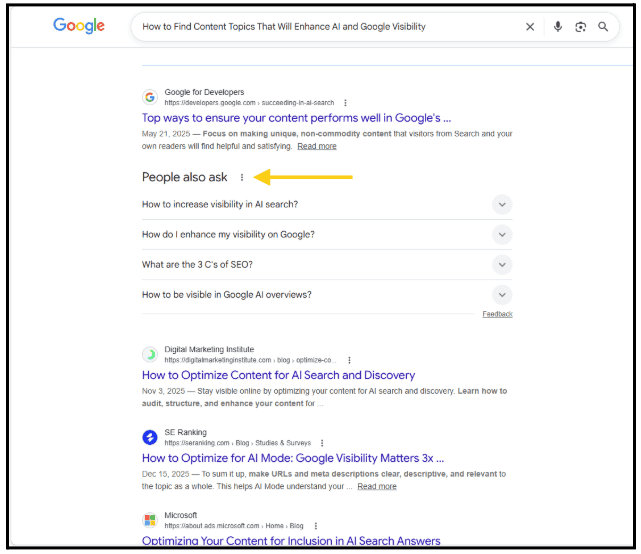Screen dimensions: 641x554
Task: Open 'How to Optimize Content for AI Search and Discovery'
Action: pos(278,375)
